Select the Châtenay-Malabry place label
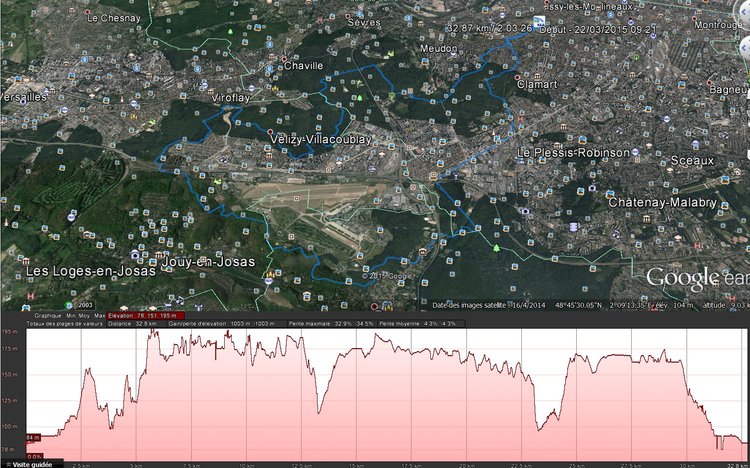The width and height of the screenshot is (750, 468). 662,202
